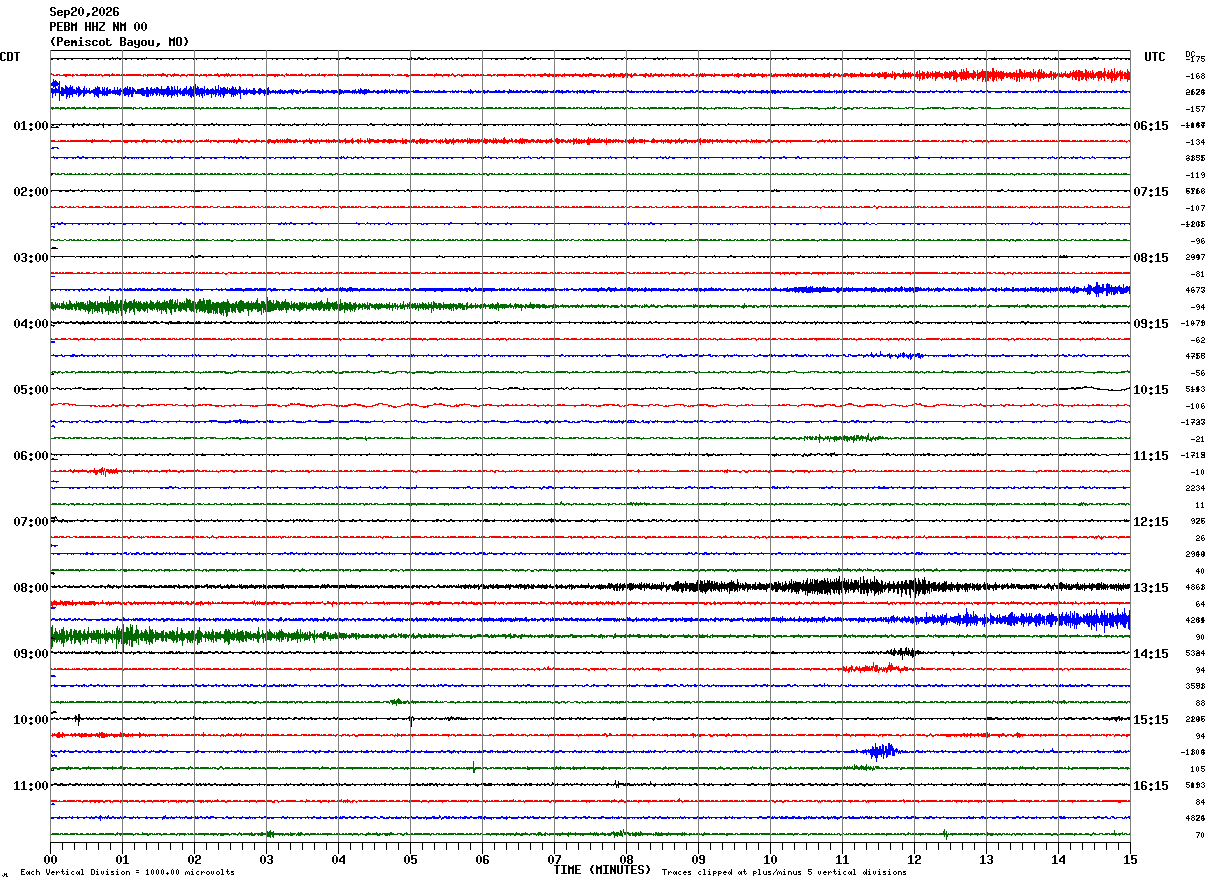This screenshot has width=1210, height=886.
Task: Select the 13:15 UTC row label
Action: [1150, 587]
